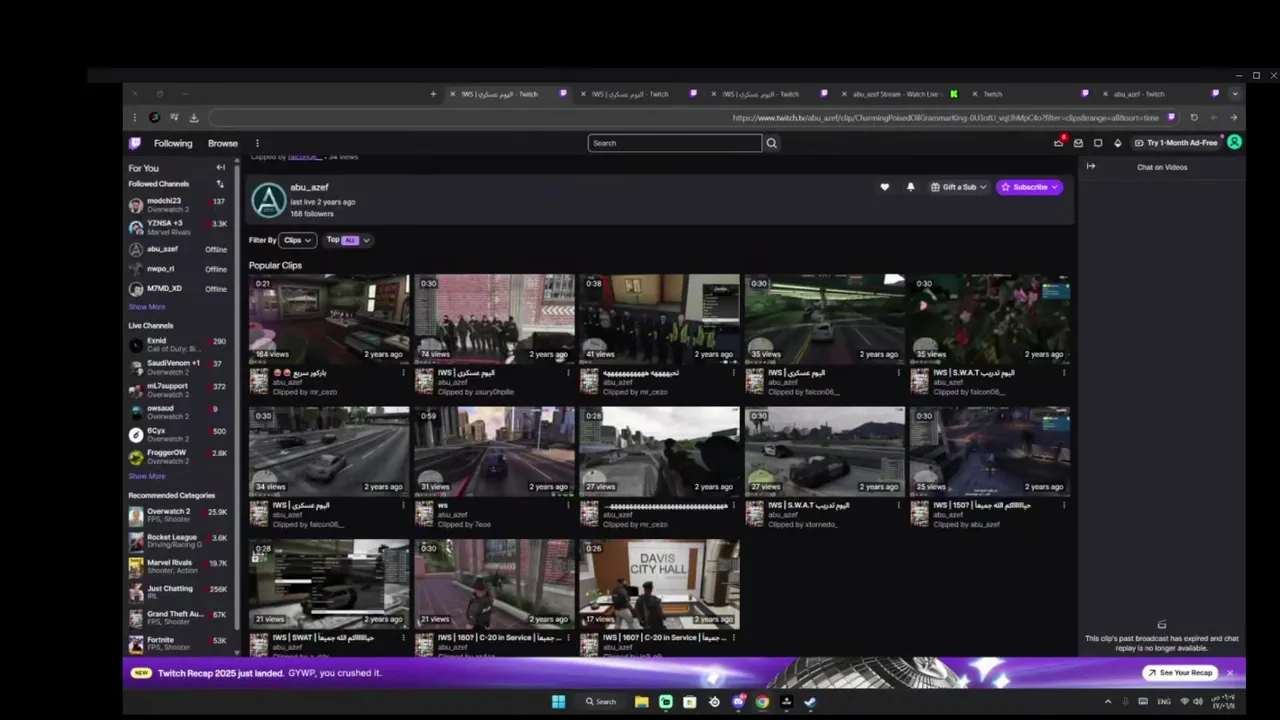The image size is (1280, 720).
Task: Open the user profile avatar menu
Action: click(x=1234, y=143)
